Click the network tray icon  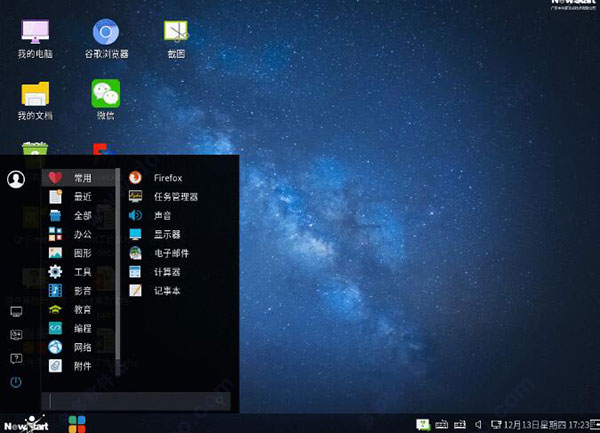coord(496,424)
